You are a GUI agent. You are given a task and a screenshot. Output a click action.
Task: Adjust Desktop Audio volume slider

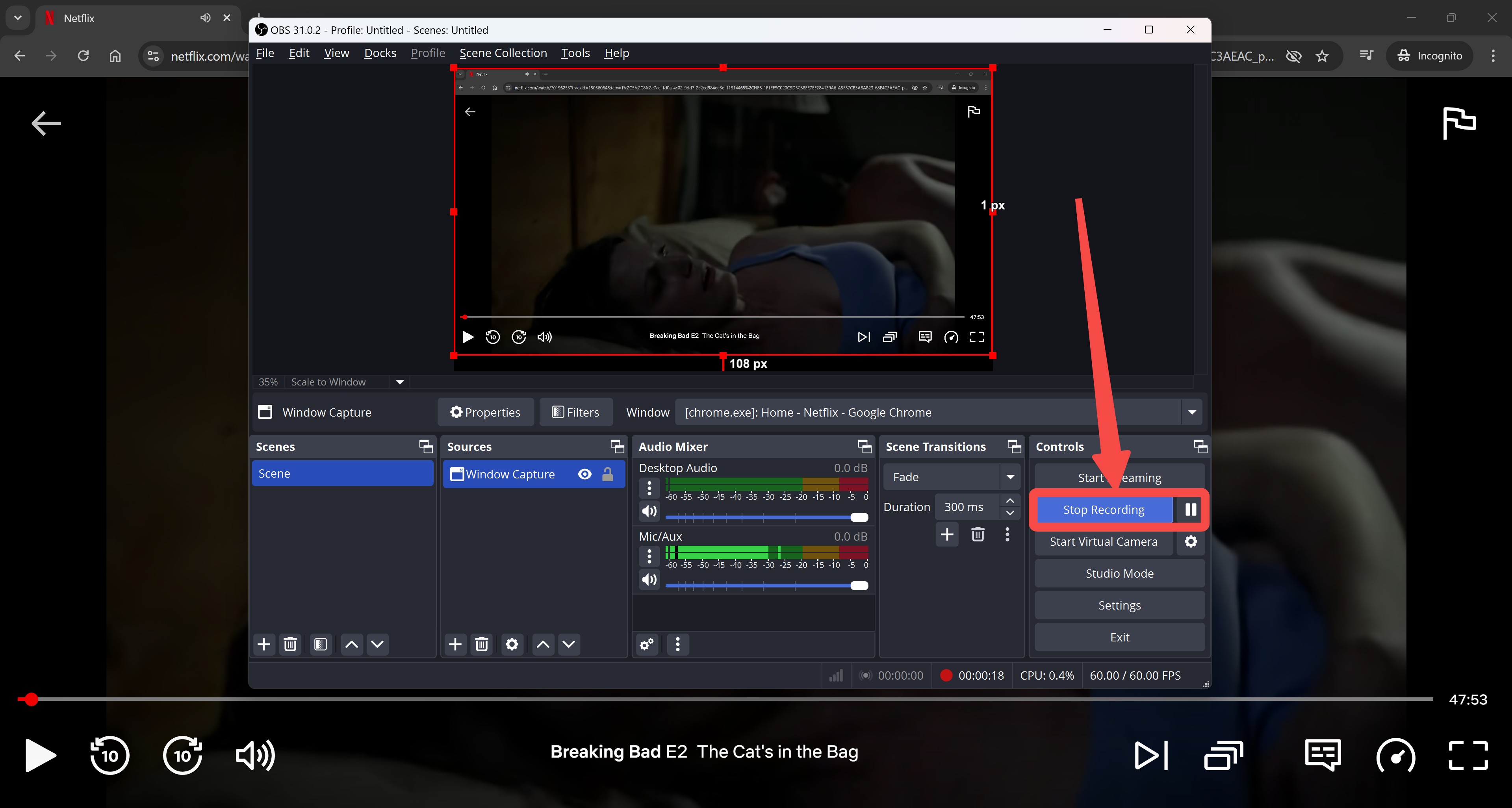766,517
